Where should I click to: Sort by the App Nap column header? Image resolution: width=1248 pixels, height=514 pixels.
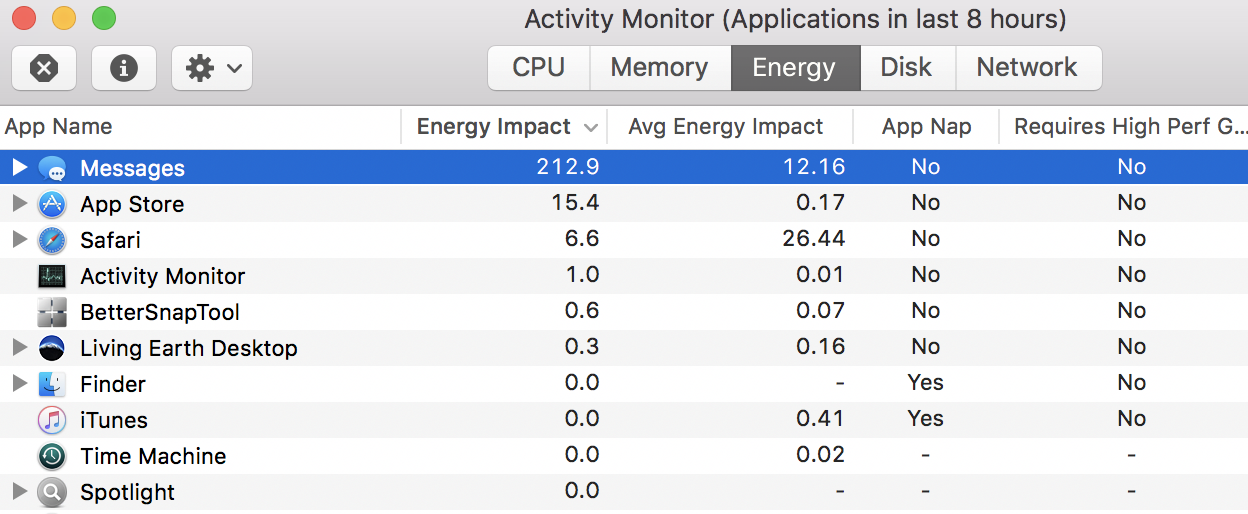[926, 127]
